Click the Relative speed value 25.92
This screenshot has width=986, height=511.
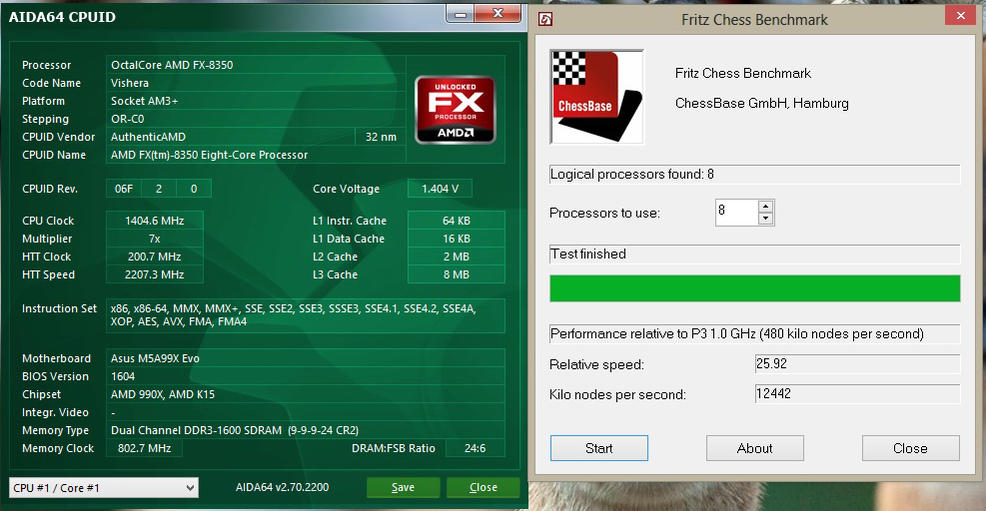857,364
